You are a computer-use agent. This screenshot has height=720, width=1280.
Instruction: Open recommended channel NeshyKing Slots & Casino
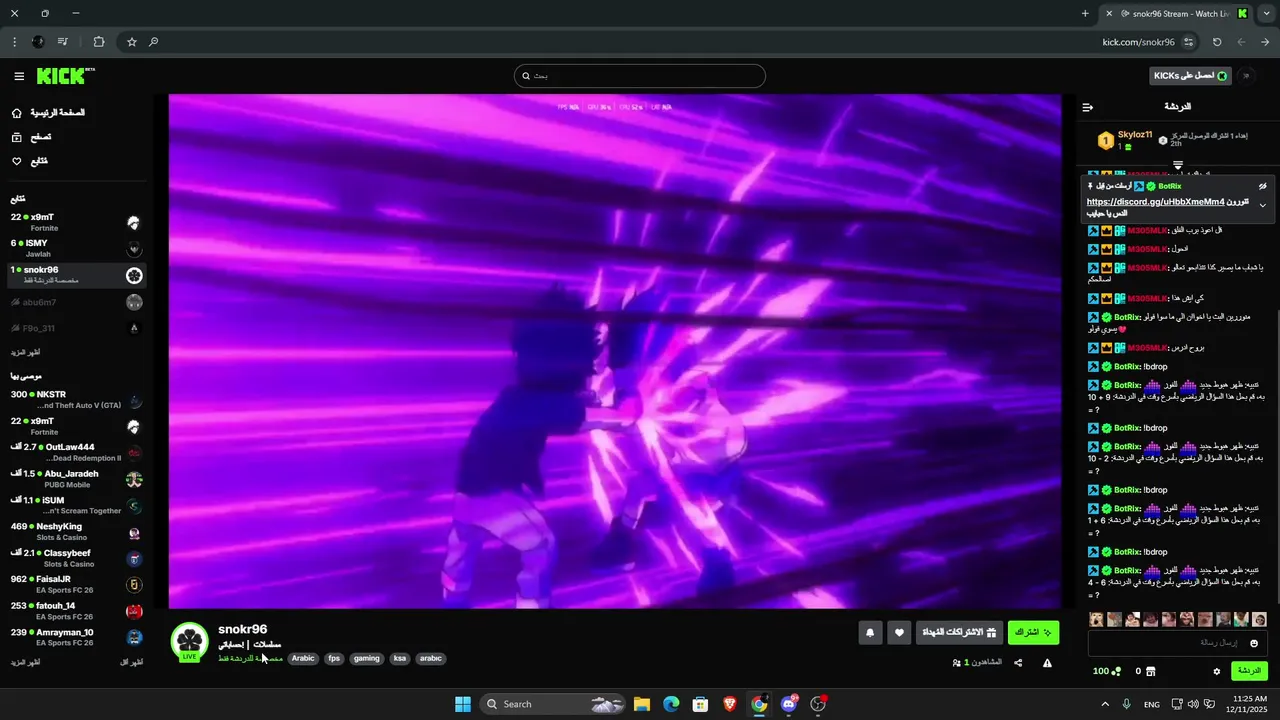pyautogui.click(x=76, y=532)
